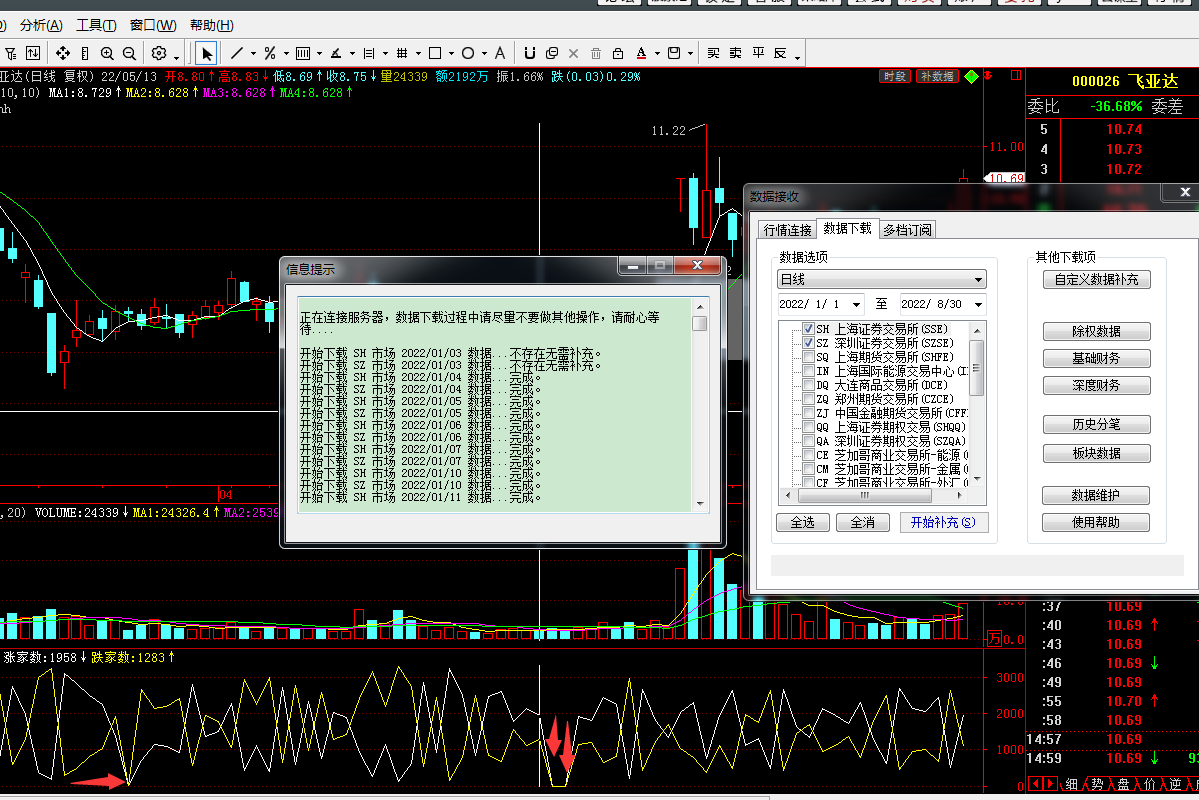Screen dimensions: 1199x800
Task: Click the ruler measure icon
Action: (85, 54)
